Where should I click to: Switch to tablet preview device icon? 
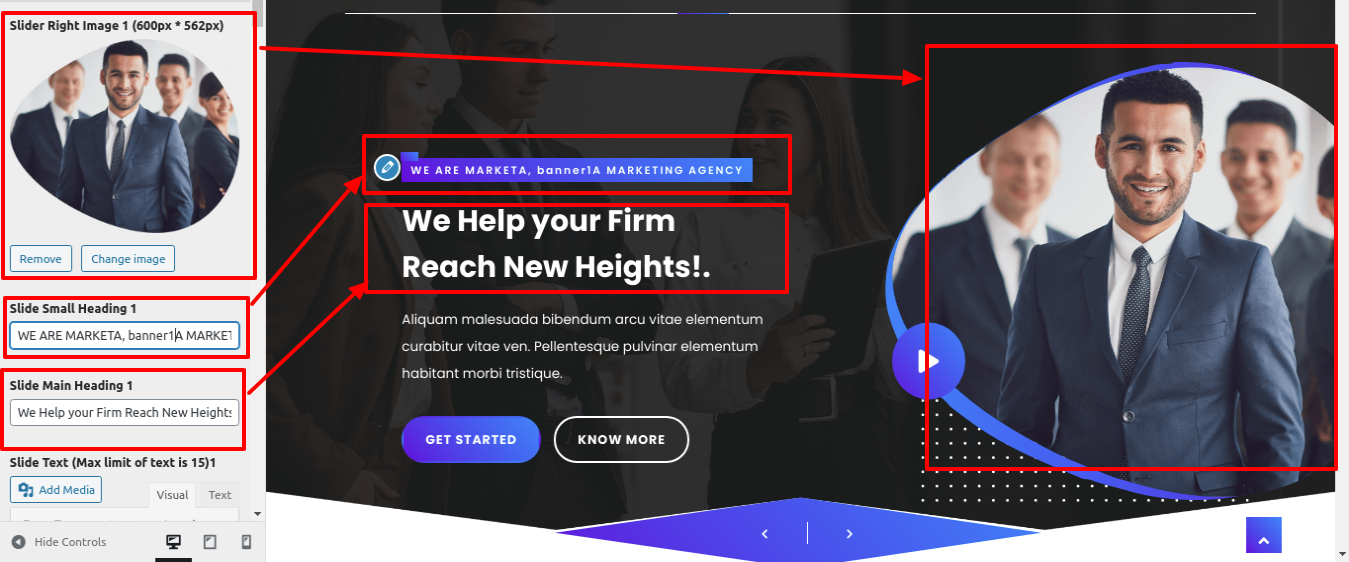[210, 542]
